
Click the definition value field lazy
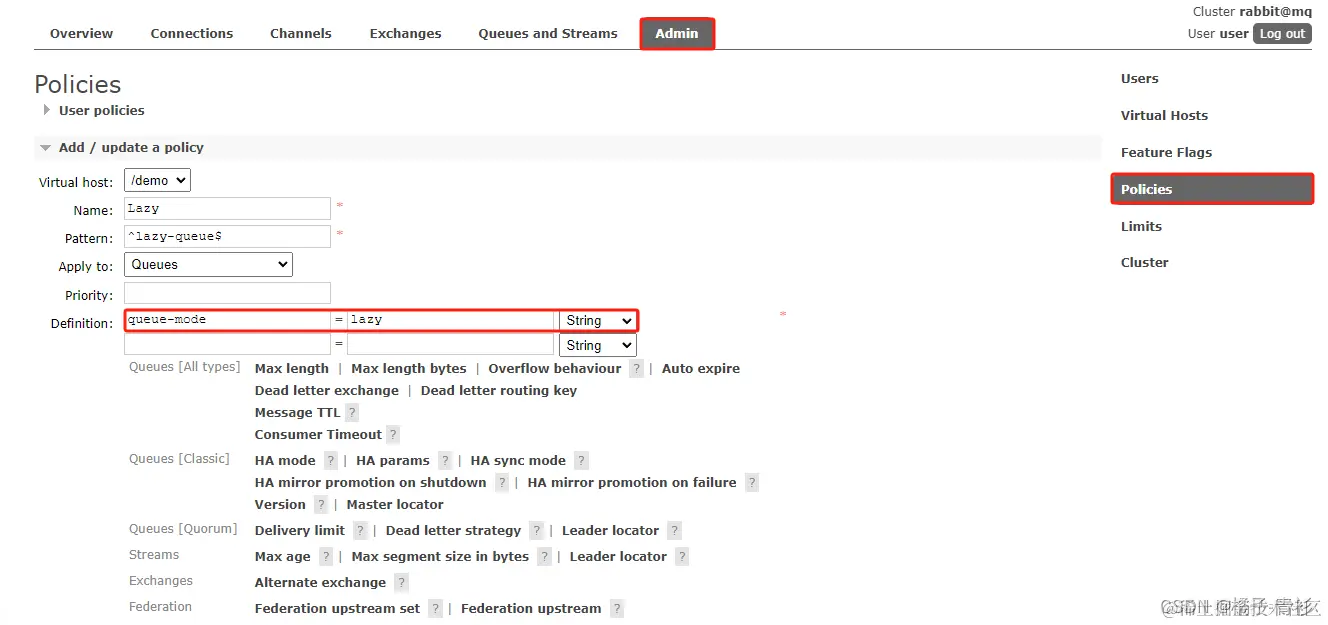point(450,320)
